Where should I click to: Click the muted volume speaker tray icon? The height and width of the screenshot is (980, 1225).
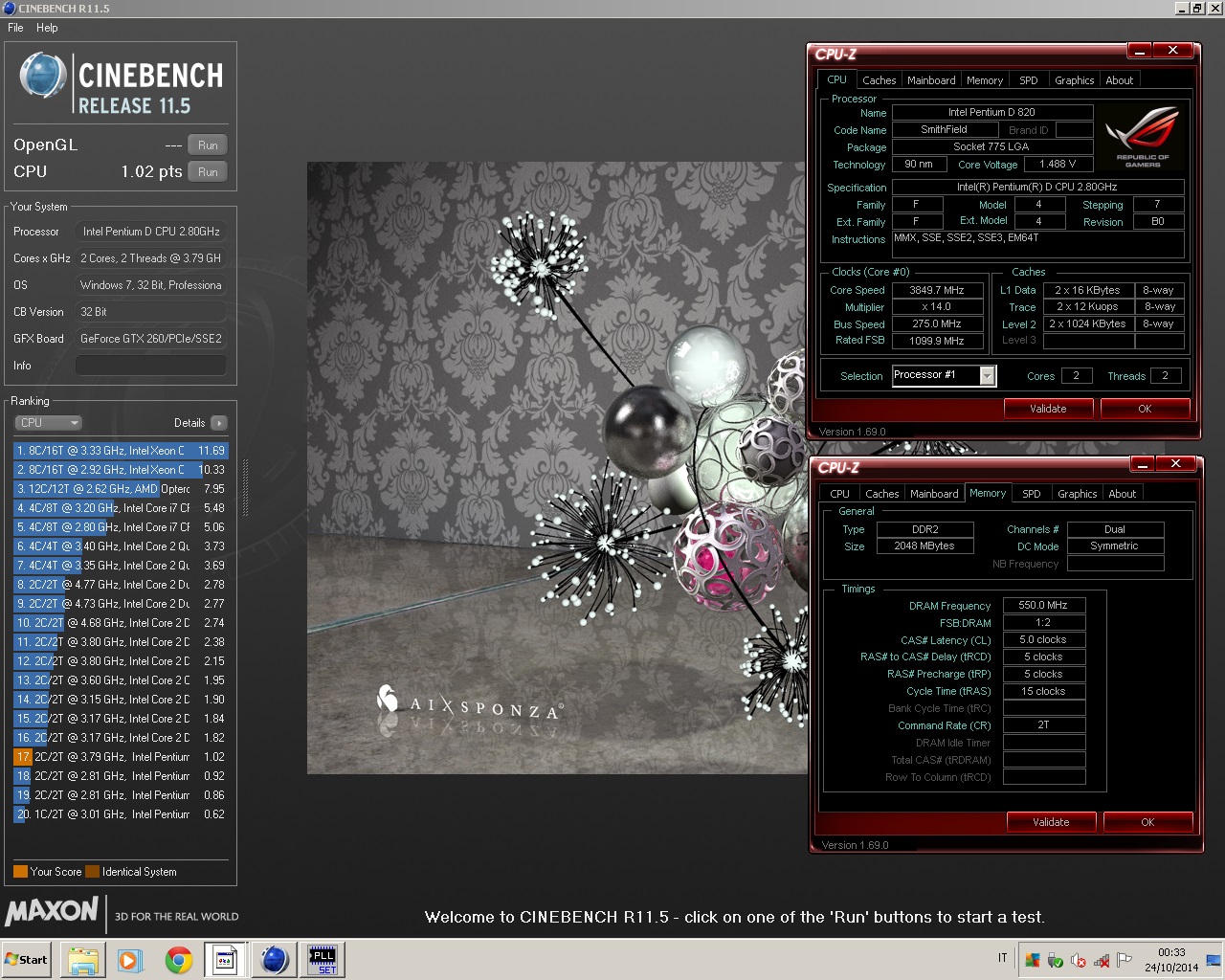pos(1079,960)
